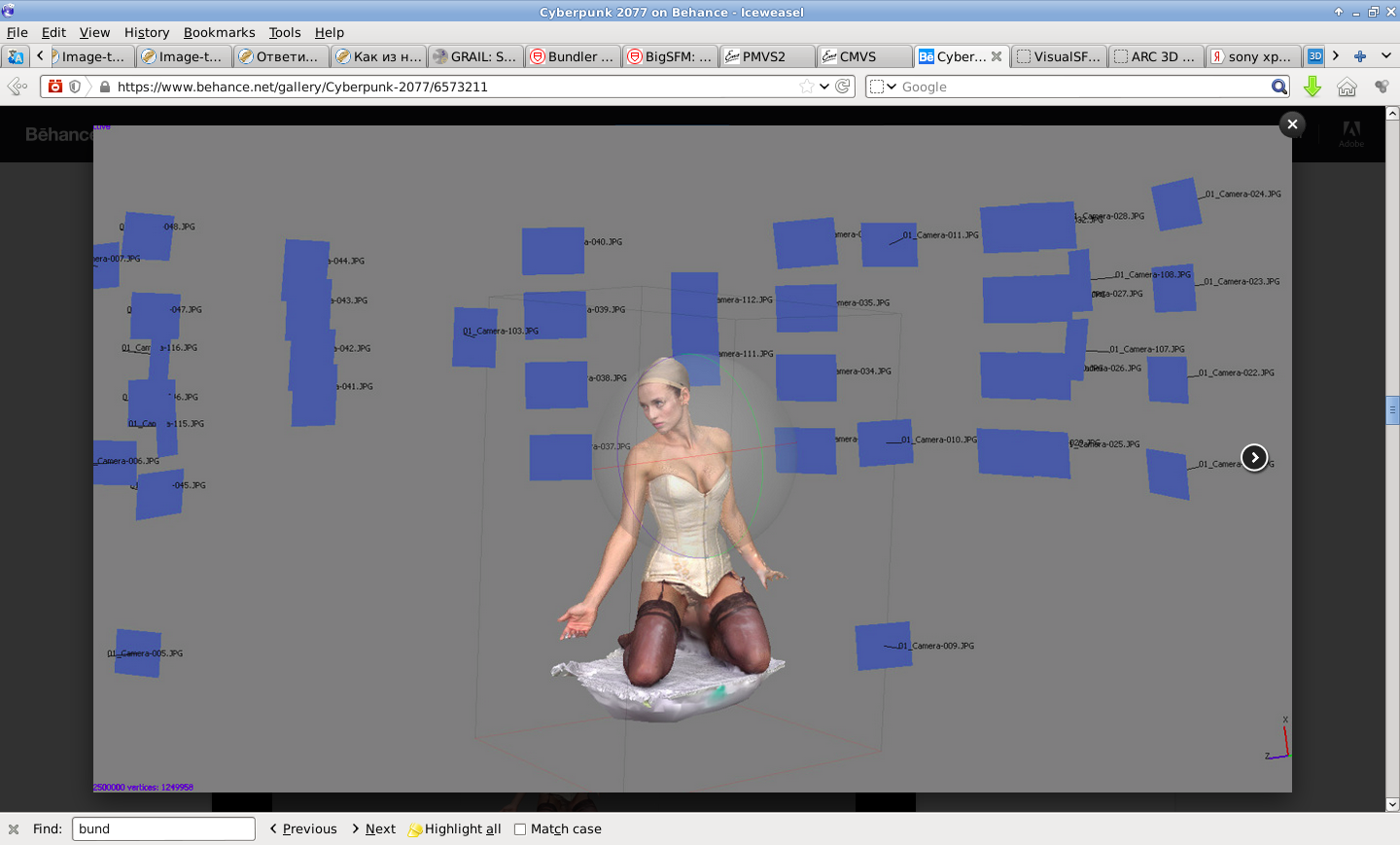Click the 01_Camera-011.JPG label
This screenshot has width=1400, height=845.
pos(941,235)
